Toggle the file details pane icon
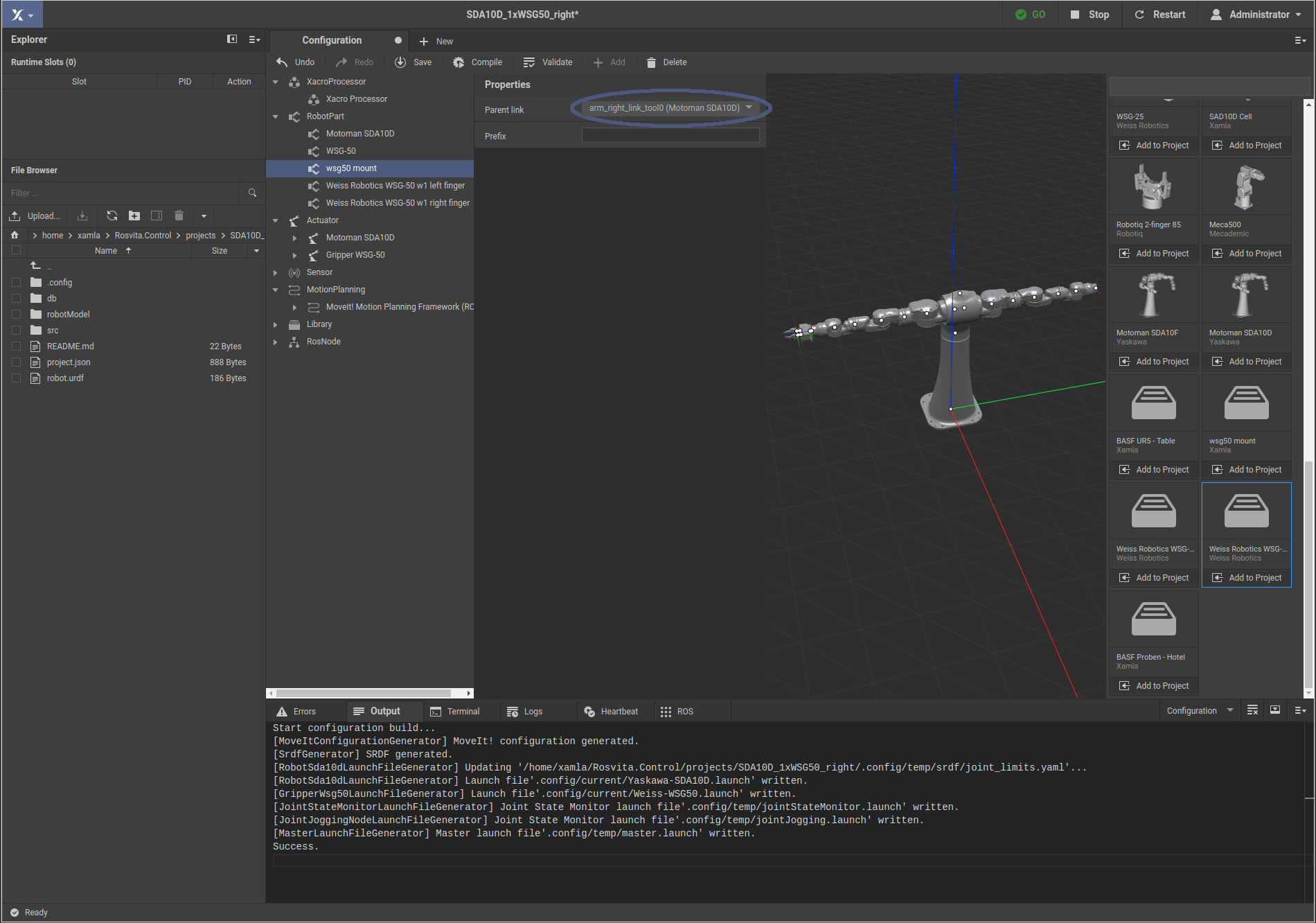Viewport: 1316px width, 923px height. coord(157,216)
